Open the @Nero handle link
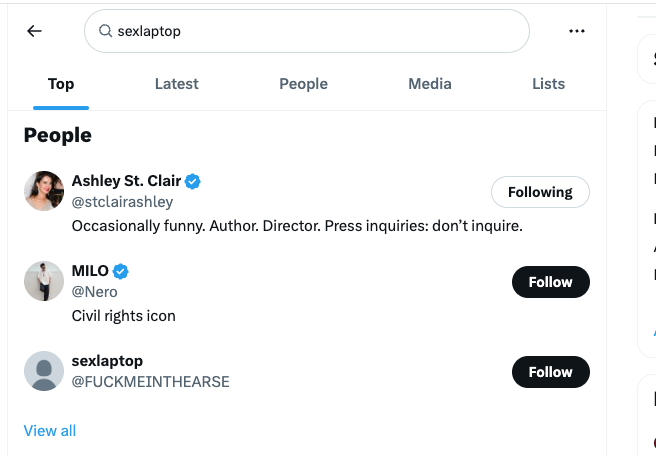 pos(94,292)
